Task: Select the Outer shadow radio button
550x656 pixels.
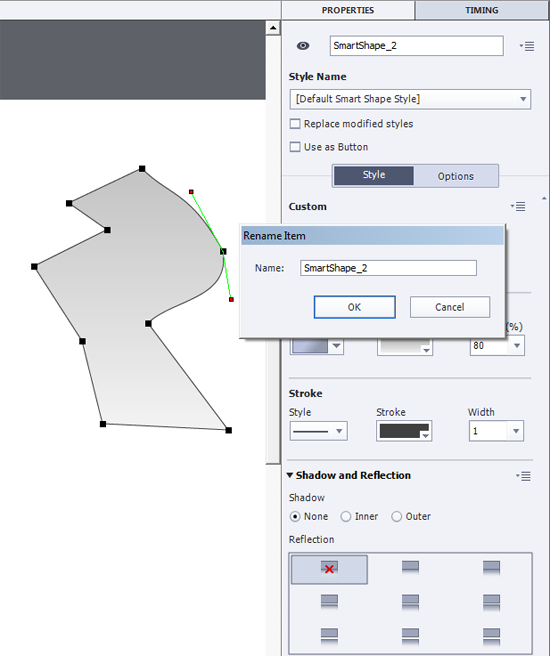Action: [396, 517]
